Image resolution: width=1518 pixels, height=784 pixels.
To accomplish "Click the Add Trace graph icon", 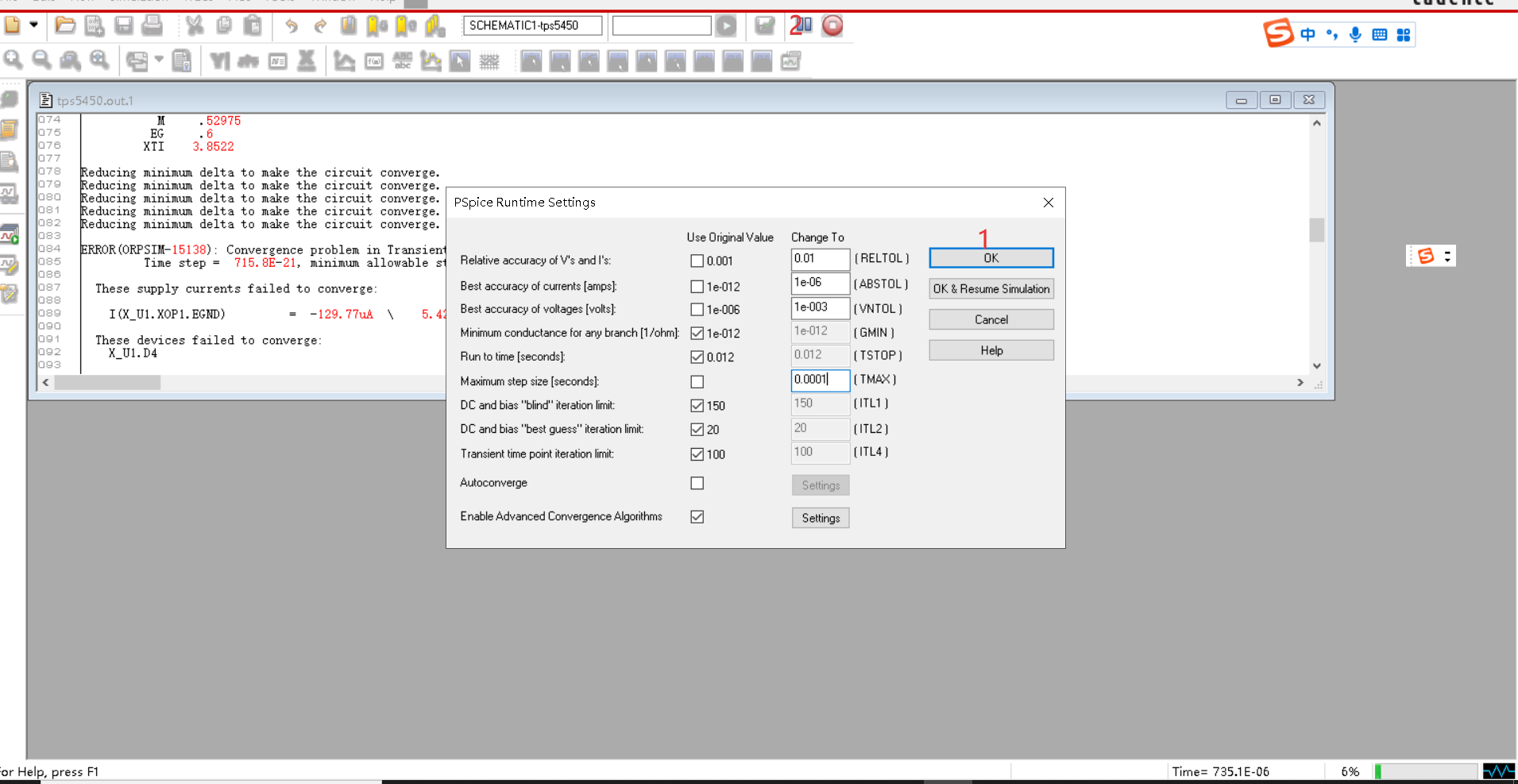I will coord(344,60).
